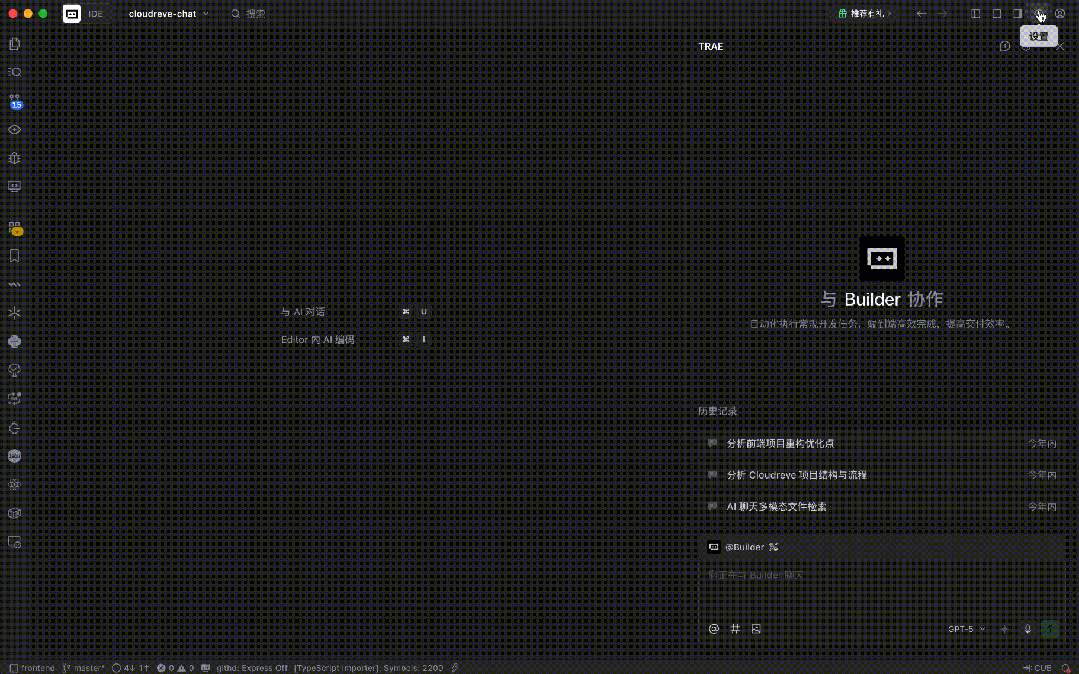Open the Run and Debug bug icon
The height and width of the screenshot is (674, 1079).
point(15,158)
